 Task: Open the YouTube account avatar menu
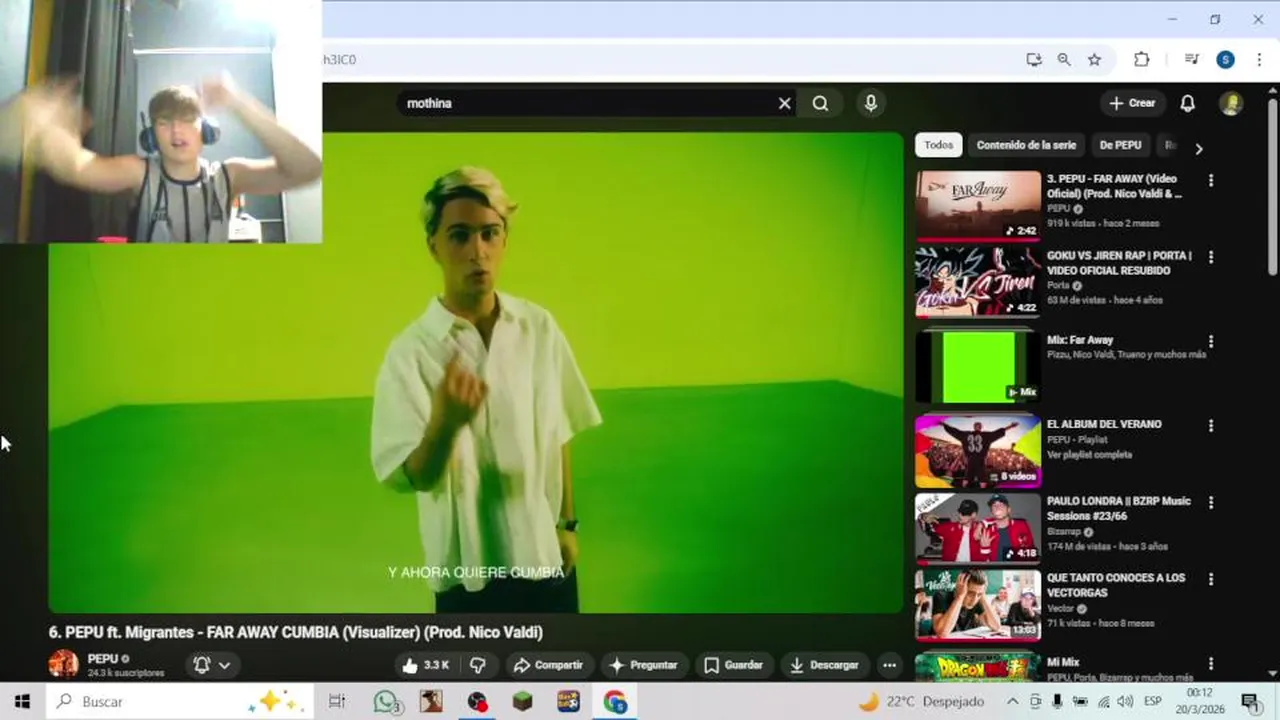(1231, 103)
